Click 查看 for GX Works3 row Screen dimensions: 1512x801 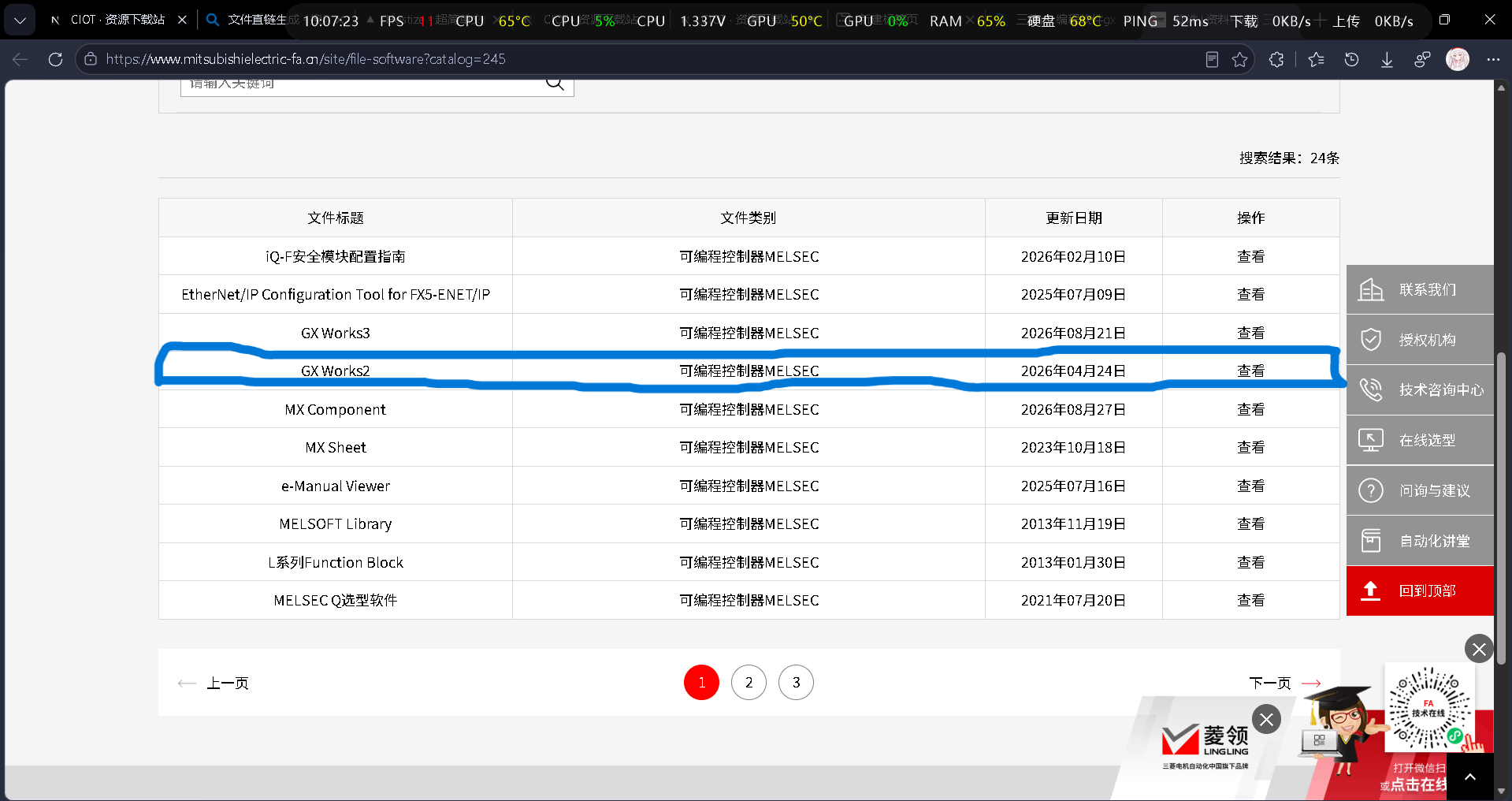coord(1250,333)
